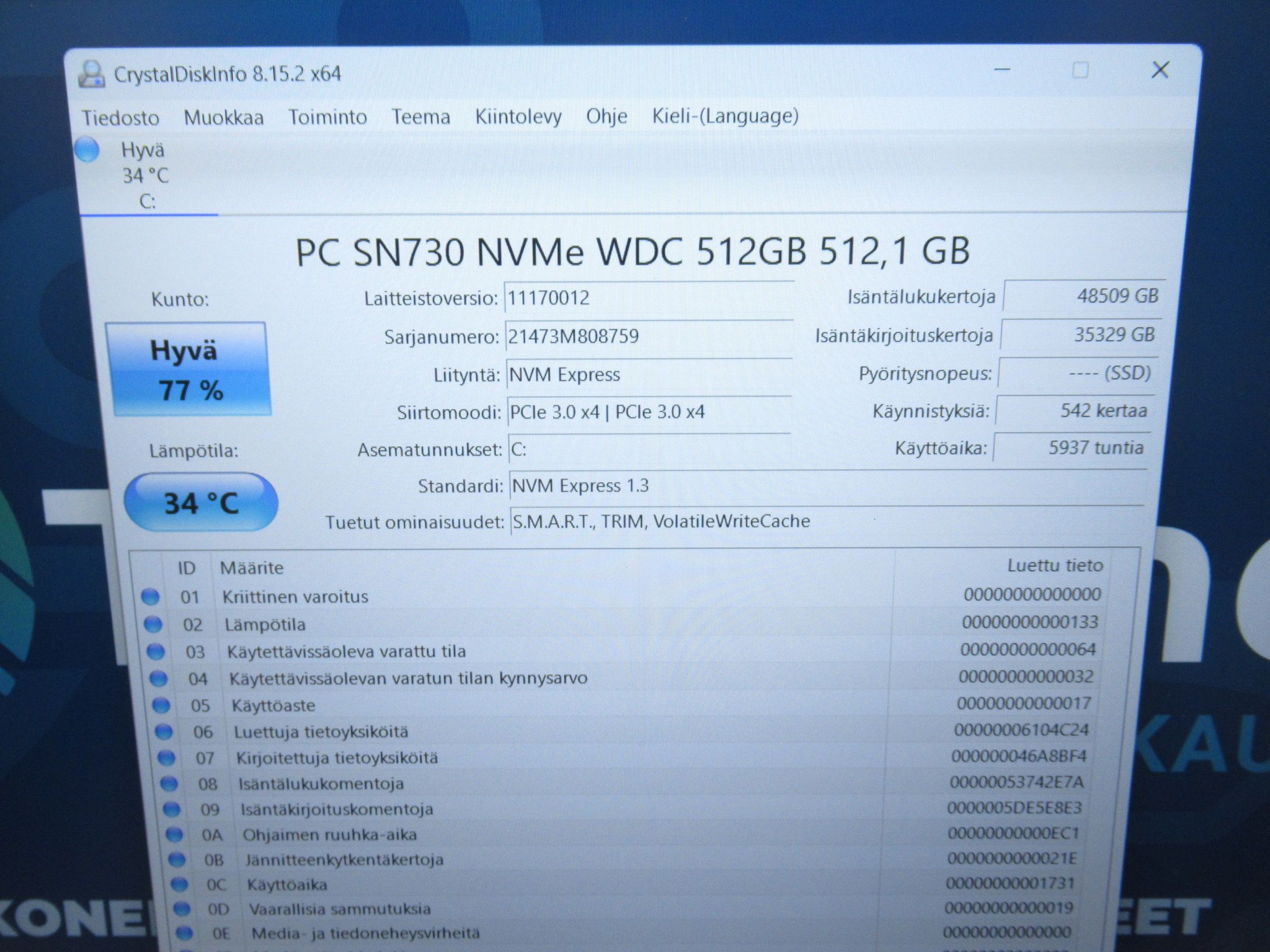
Task: Click status dot for Isäntälukukomentoja row 08
Action: coord(168,784)
